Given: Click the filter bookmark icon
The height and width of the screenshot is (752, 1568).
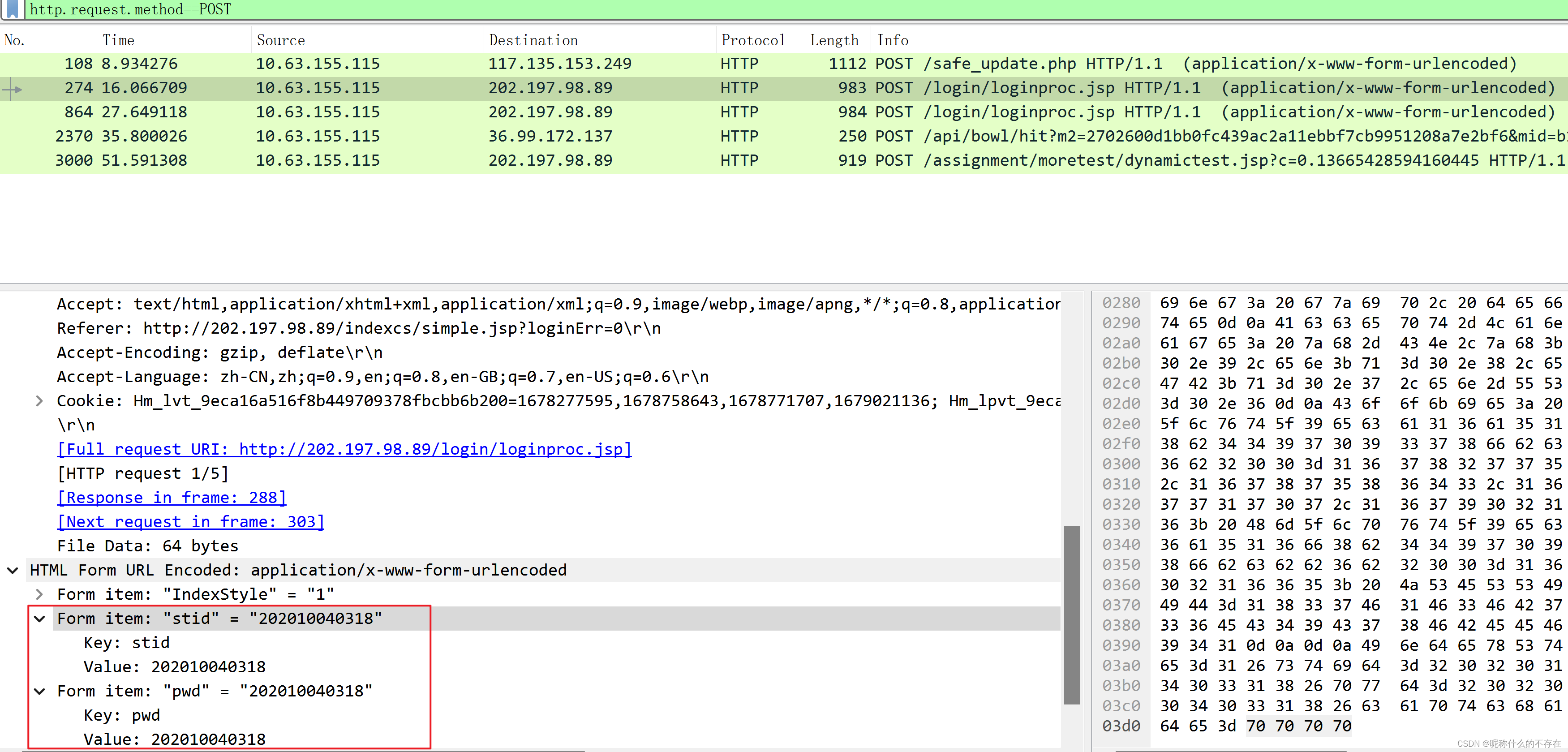Looking at the screenshot, I should (x=12, y=9).
